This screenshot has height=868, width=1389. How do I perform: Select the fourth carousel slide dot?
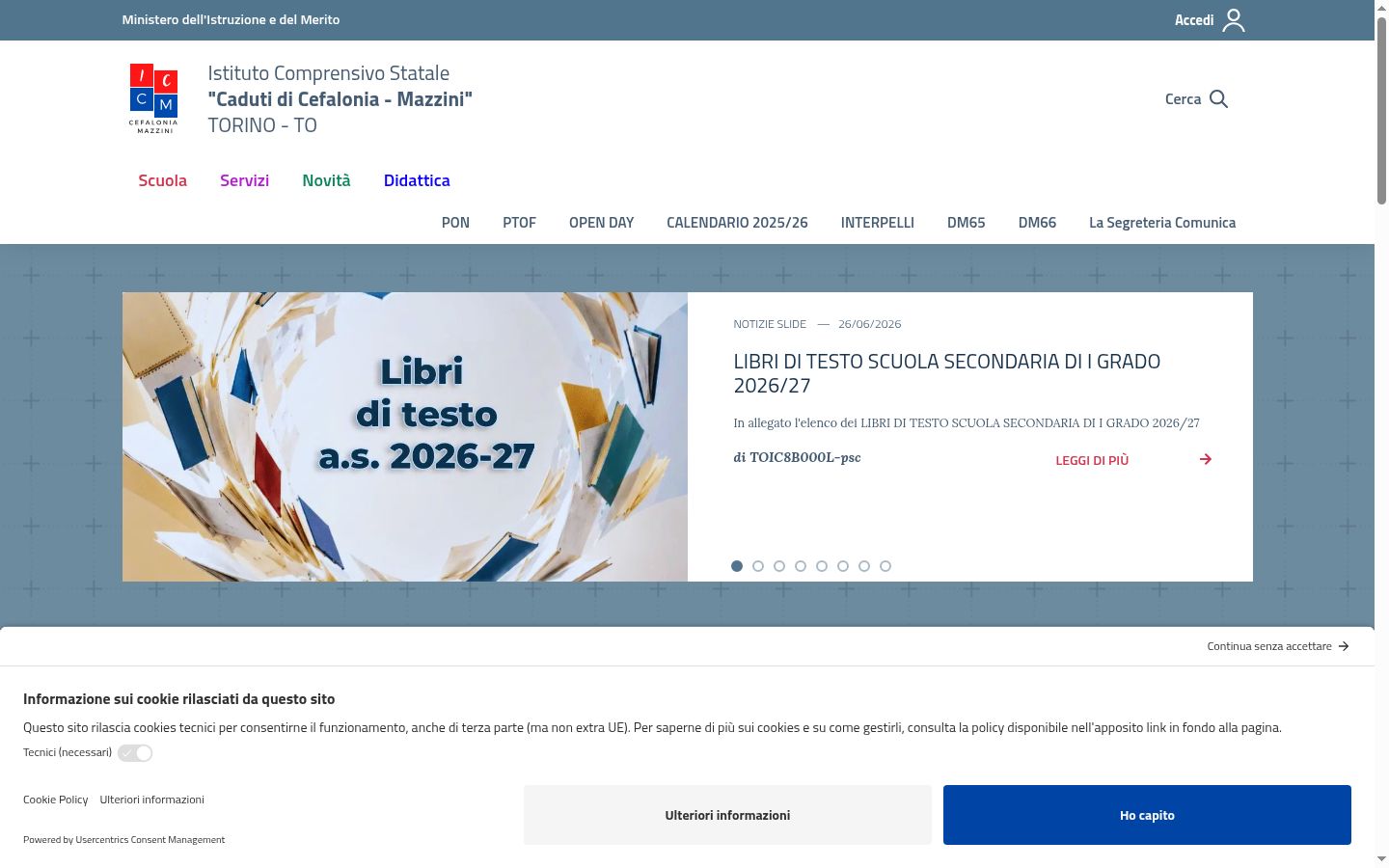[801, 566]
